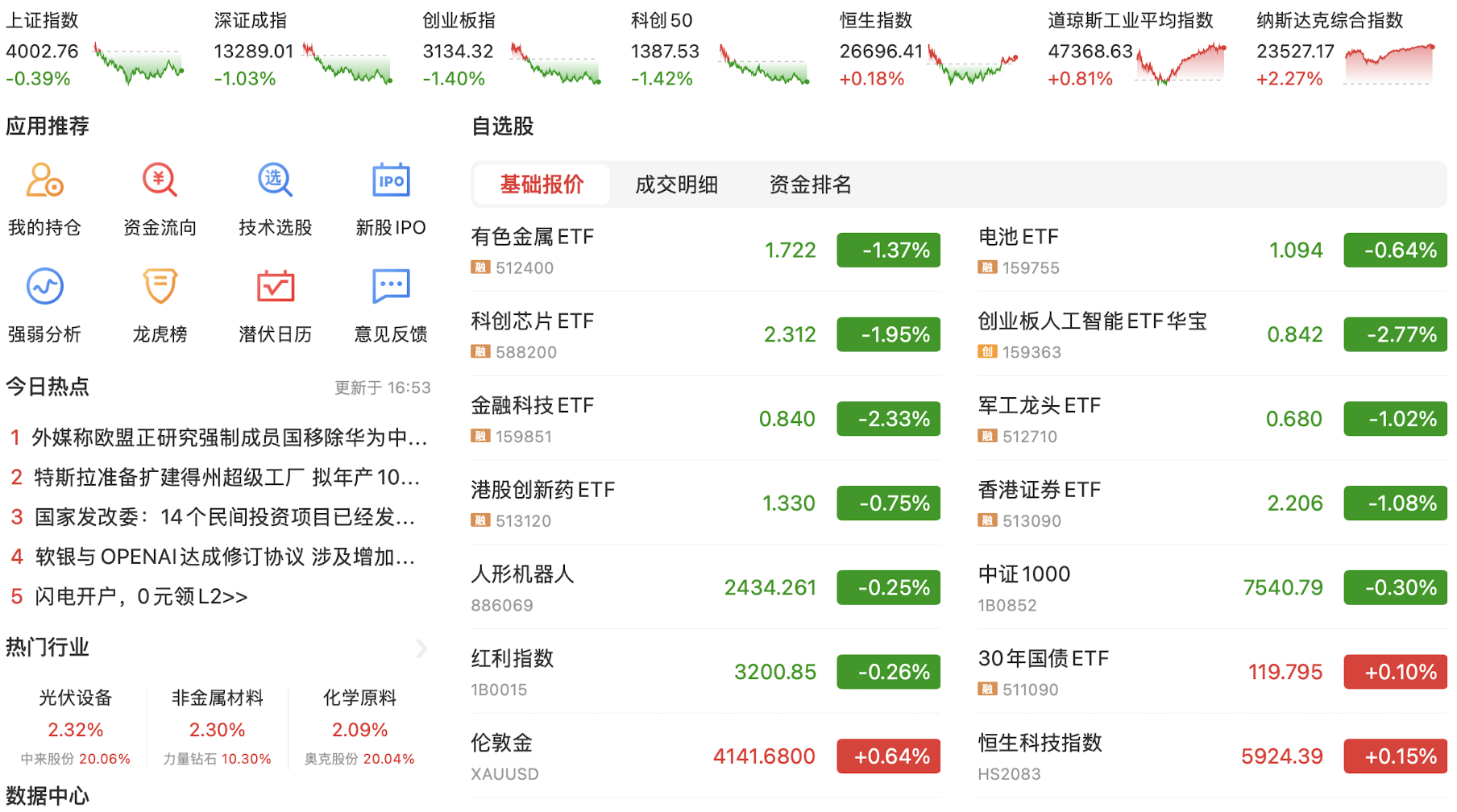Image resolution: width=1457 pixels, height=812 pixels.
Task: Expand 热门行业 with the chevron arrow
Action: coord(421,648)
